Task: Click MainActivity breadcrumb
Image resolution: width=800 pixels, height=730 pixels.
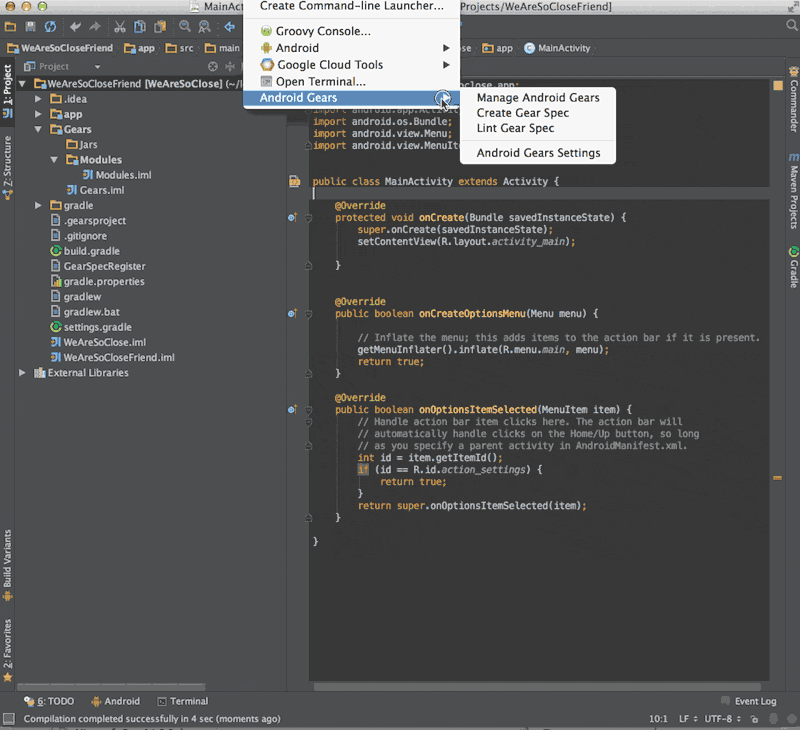Action: 557,48
